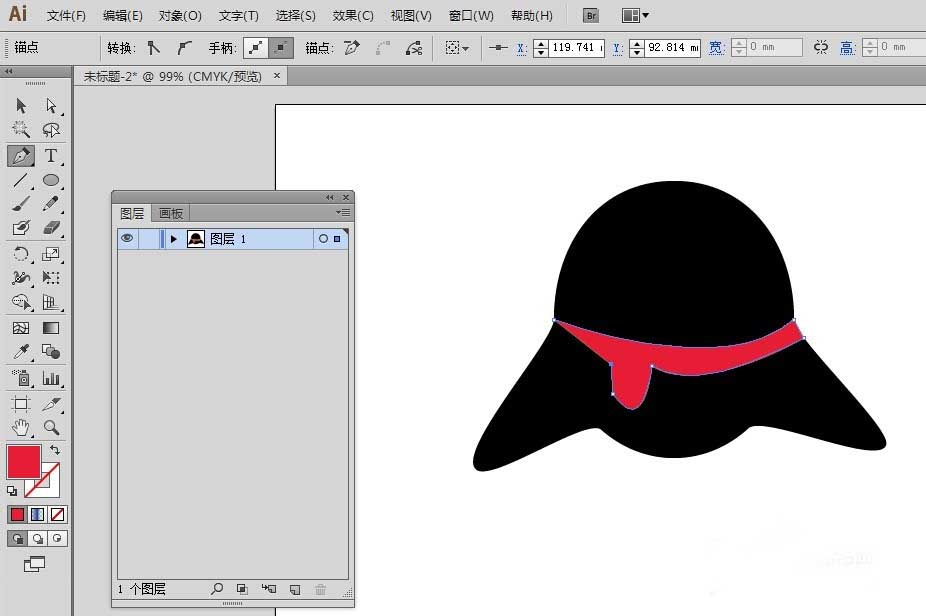Expand the 图层 1 disclosure triangle
The width and height of the screenshot is (926, 616).
pos(174,239)
